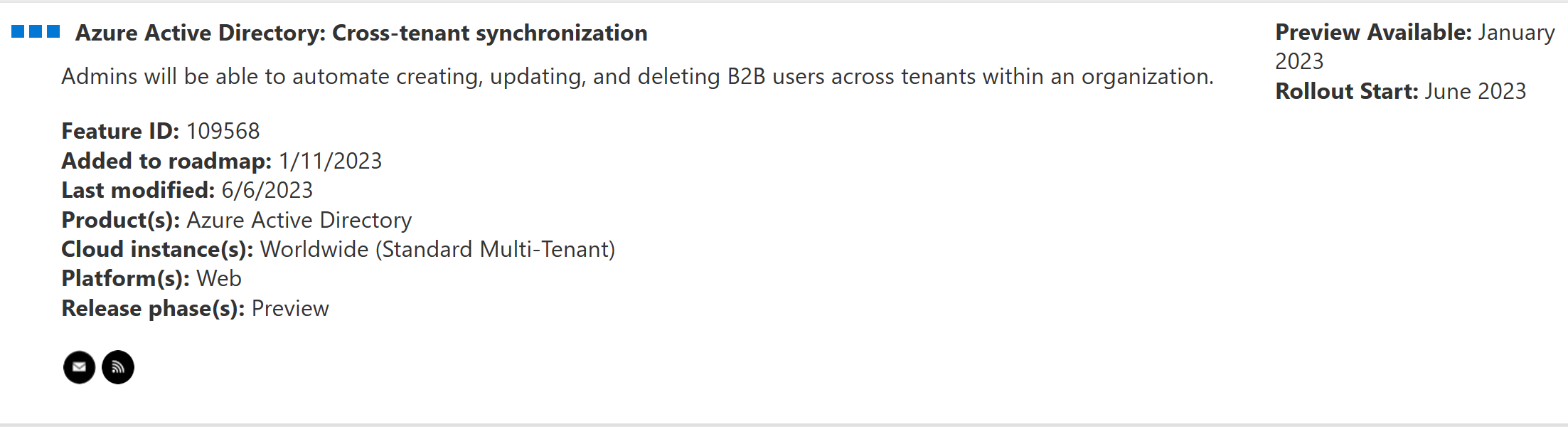Click the RSS feed icon
Image resolution: width=1568 pixels, height=427 pixels.
click(118, 367)
